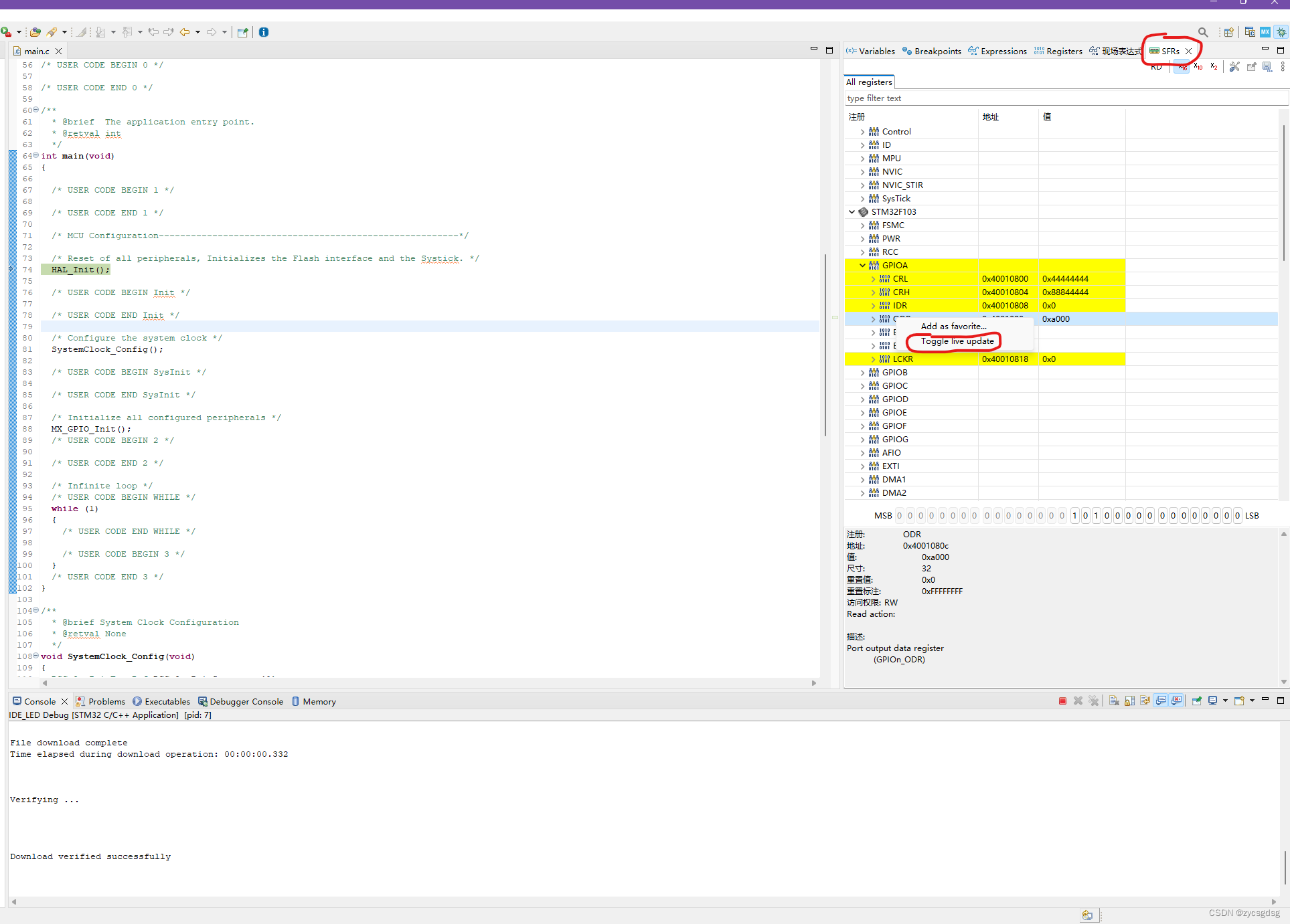The image size is (1290, 924).
Task: Click the editor horizontal scrollbar
Action: (428, 683)
